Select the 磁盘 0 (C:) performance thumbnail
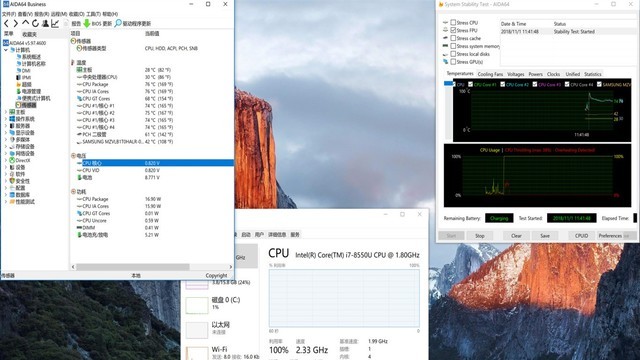640x360 pixels. click(197, 305)
